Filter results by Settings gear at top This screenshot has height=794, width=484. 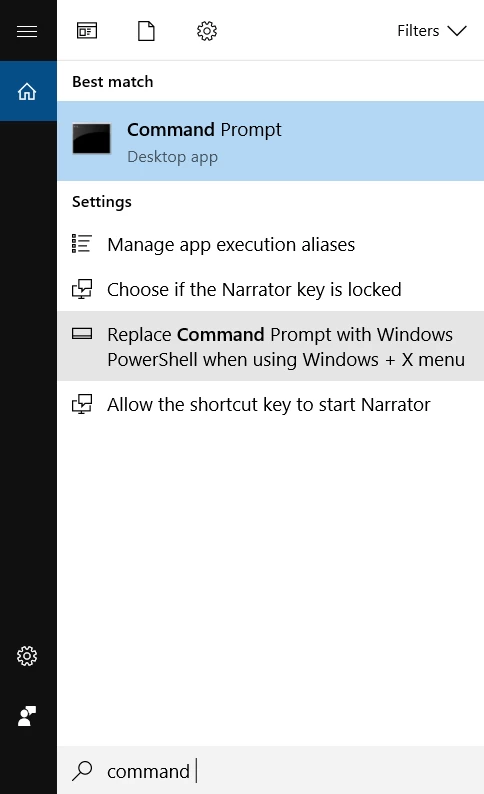pos(207,31)
